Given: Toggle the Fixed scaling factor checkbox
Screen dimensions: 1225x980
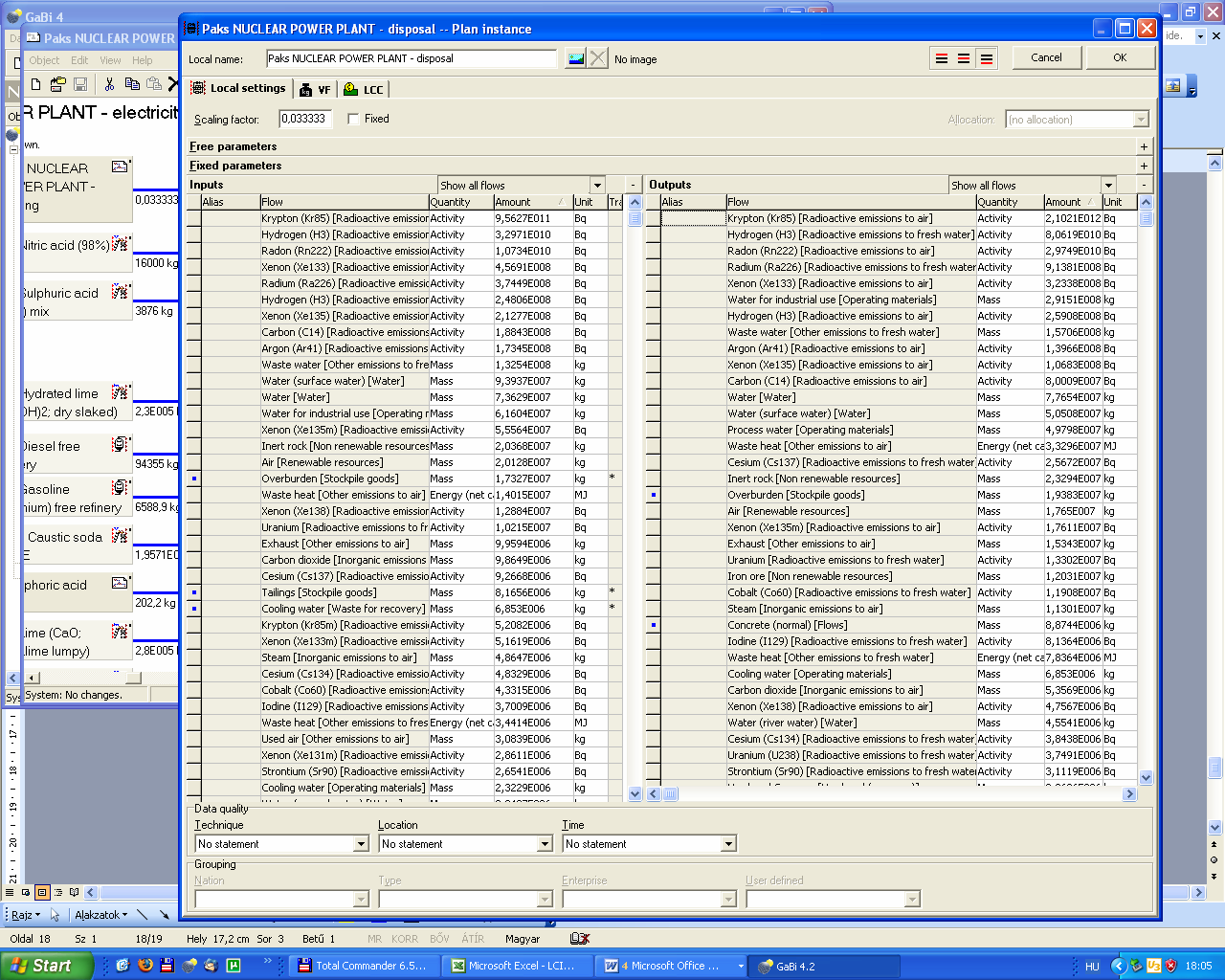Looking at the screenshot, I should [x=353, y=119].
